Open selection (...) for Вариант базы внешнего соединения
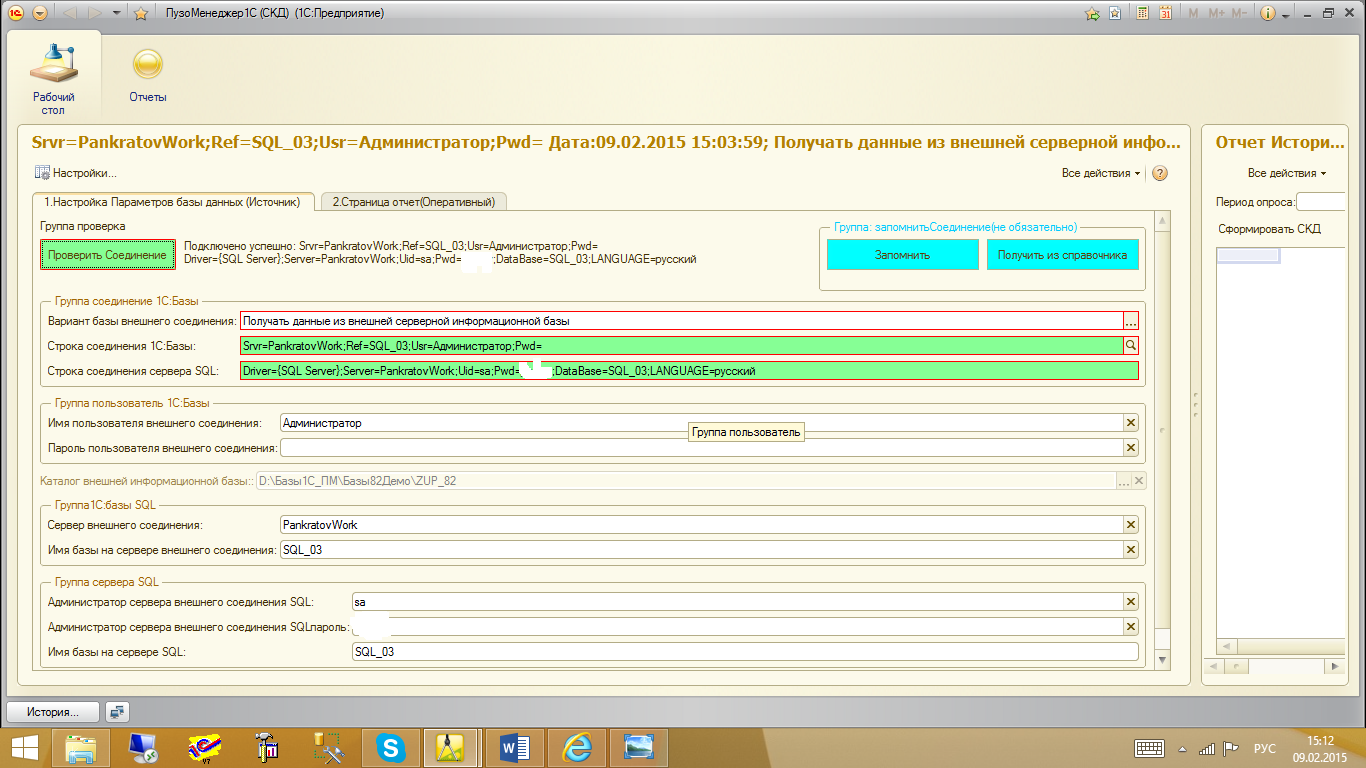Viewport: 1366px width, 768px height. [1131, 321]
